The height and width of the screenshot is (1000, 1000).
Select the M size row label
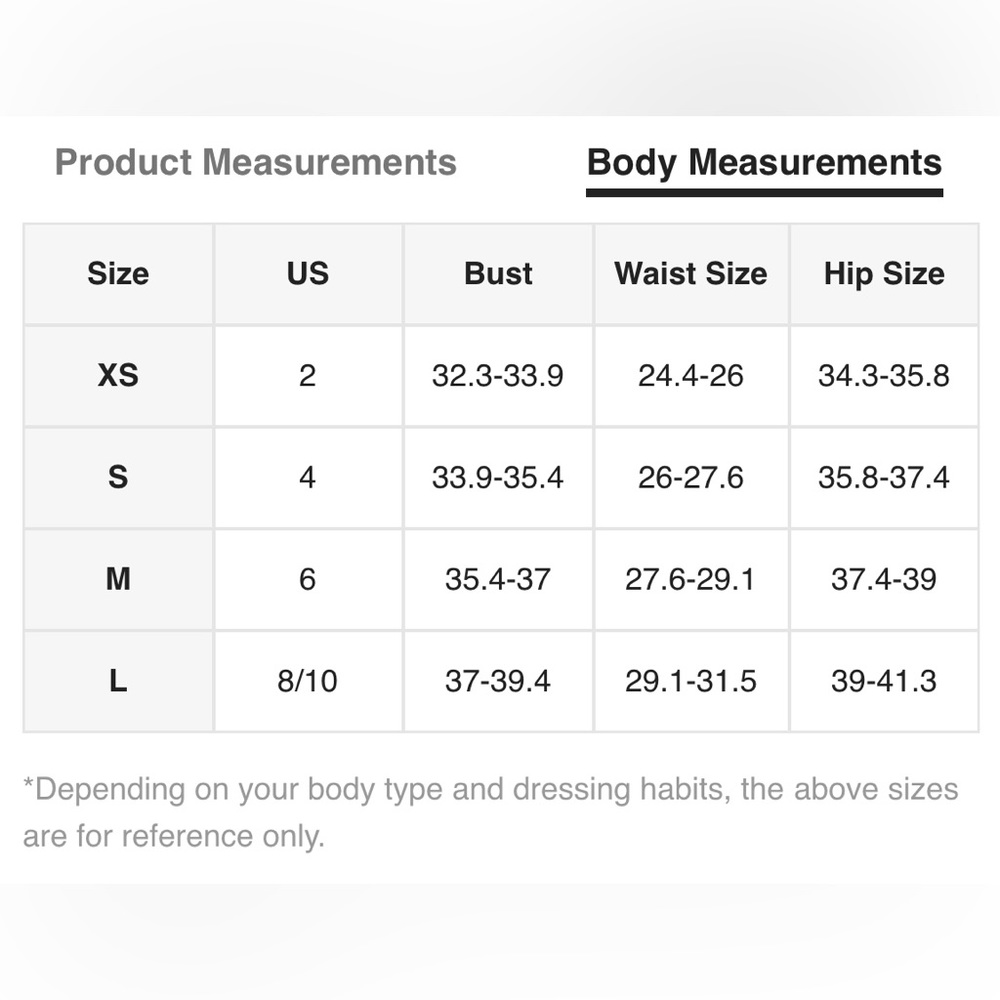[118, 579]
